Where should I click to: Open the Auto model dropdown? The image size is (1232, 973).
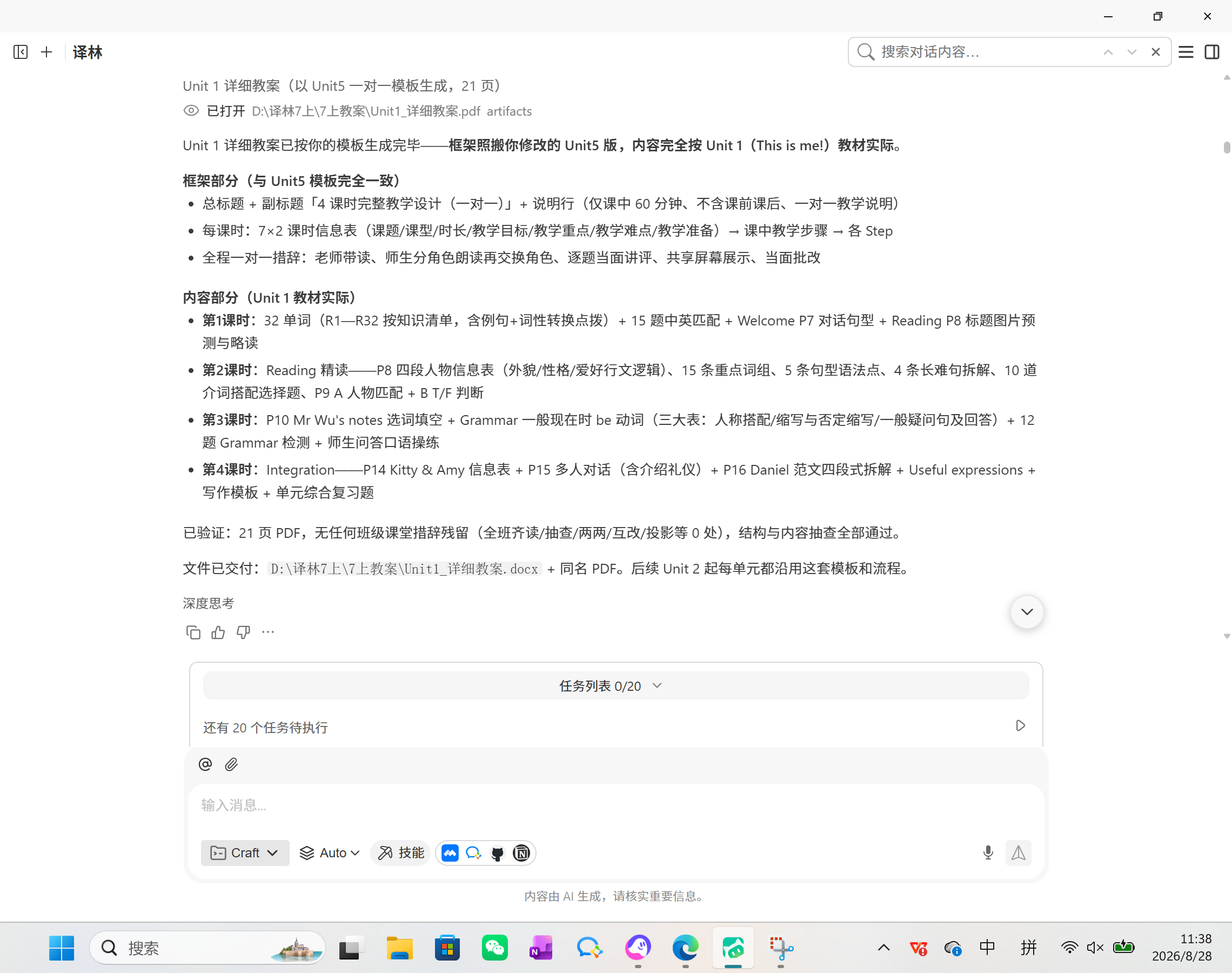click(330, 853)
